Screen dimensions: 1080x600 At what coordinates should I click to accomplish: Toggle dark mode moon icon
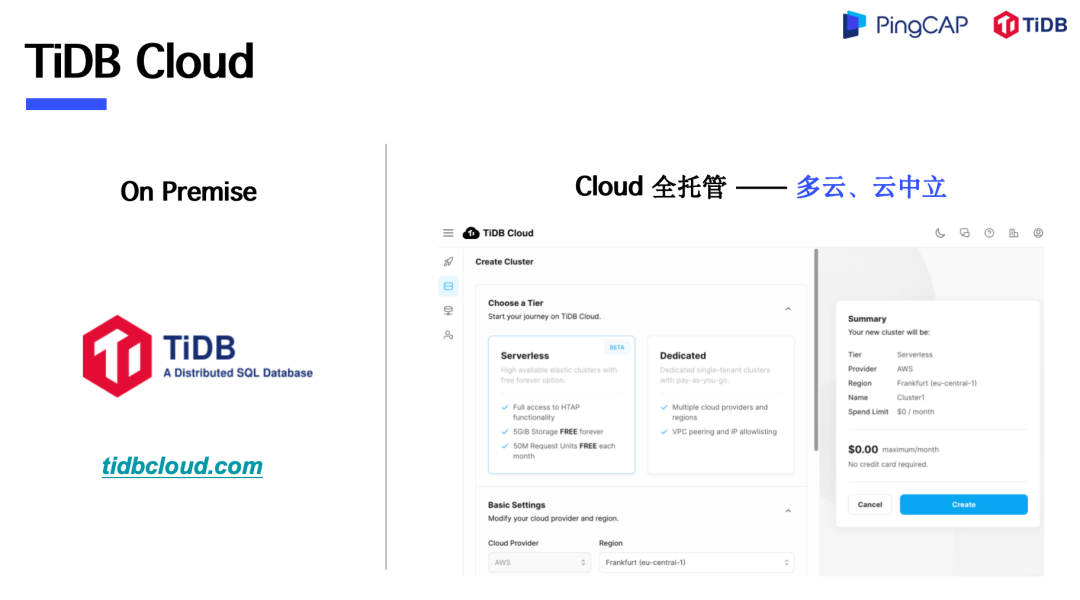click(939, 233)
